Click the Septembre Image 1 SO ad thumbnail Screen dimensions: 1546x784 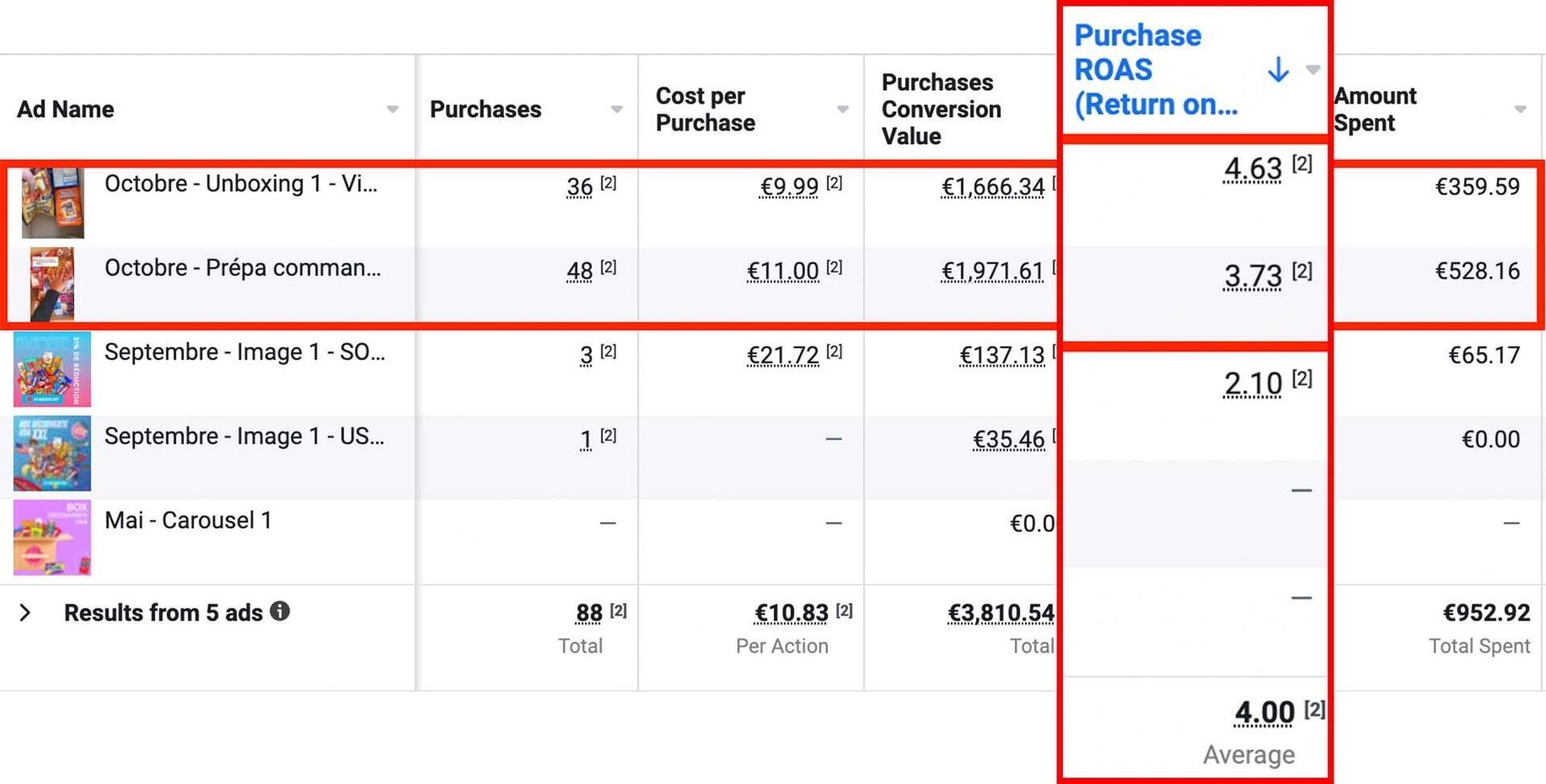[x=52, y=369]
